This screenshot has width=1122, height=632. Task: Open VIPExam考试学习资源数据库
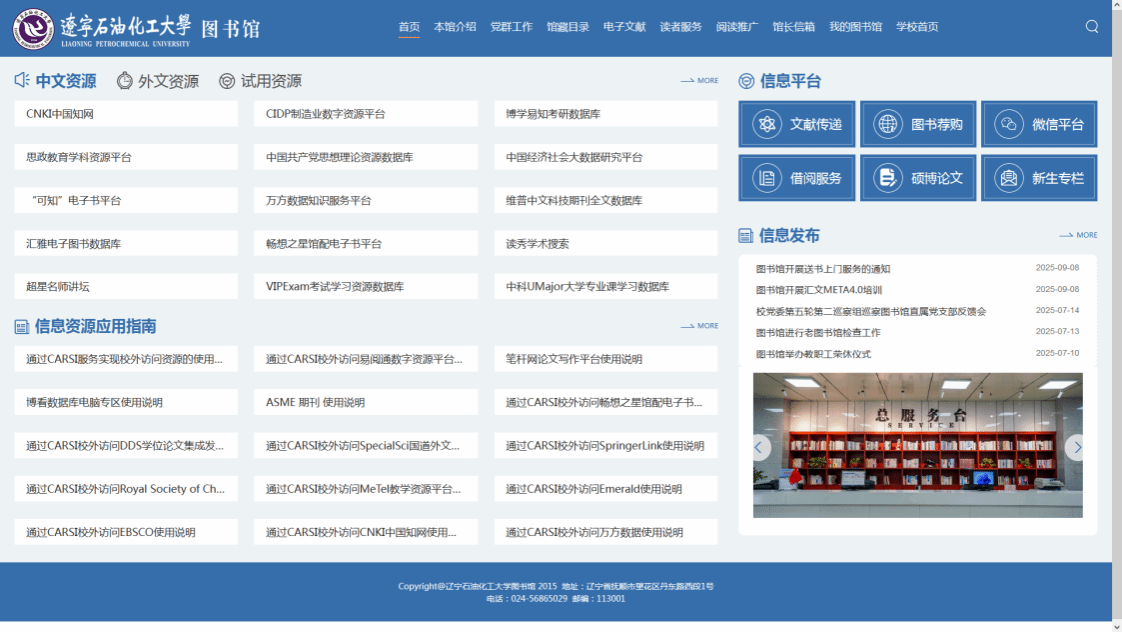click(366, 286)
